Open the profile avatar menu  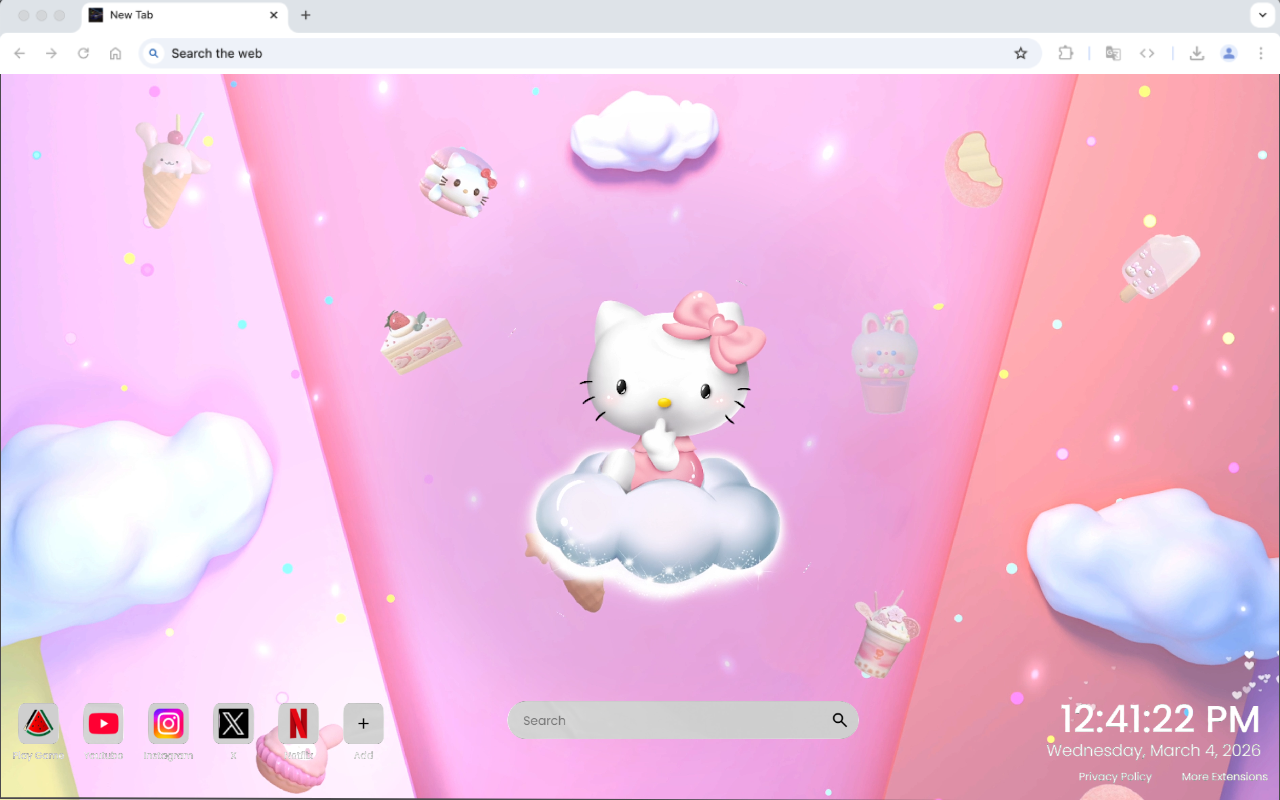point(1229,53)
